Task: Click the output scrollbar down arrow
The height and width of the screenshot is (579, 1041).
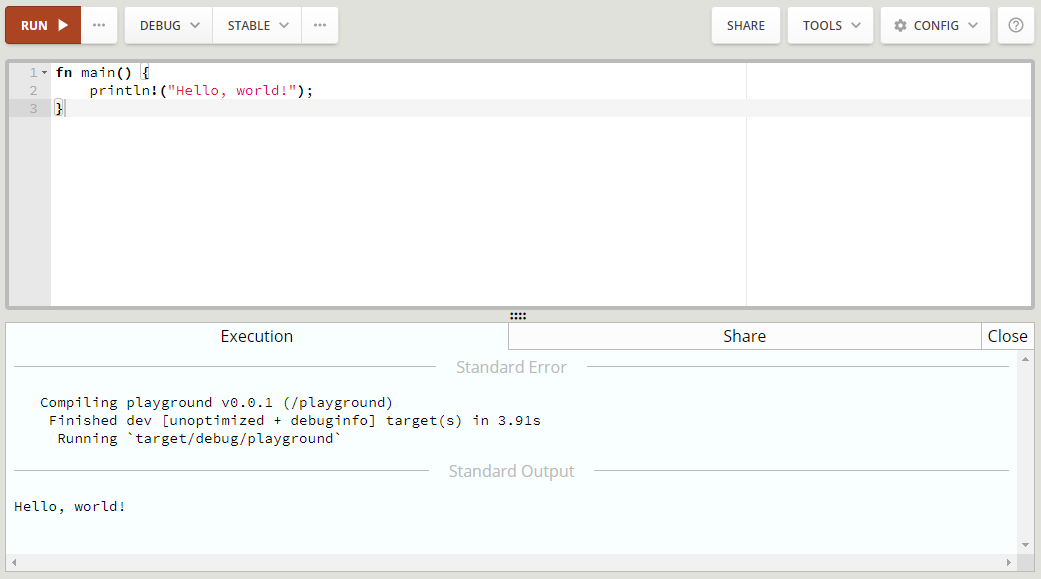Action: click(x=1026, y=545)
